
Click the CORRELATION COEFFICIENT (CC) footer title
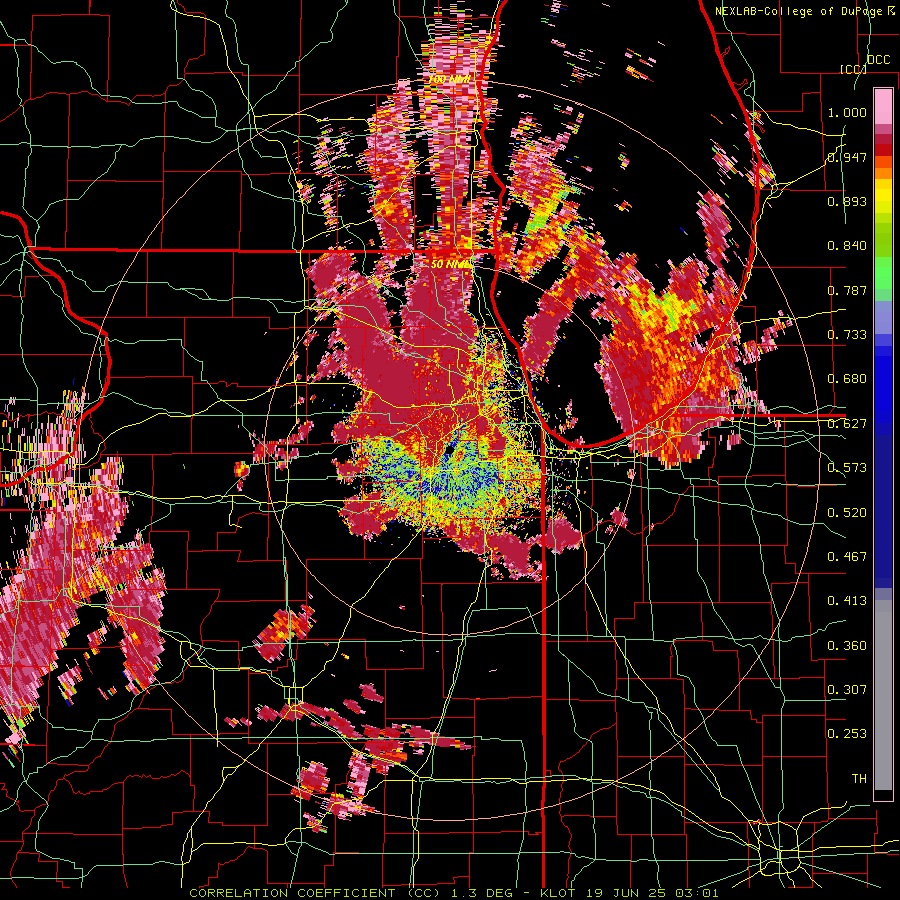[315, 893]
